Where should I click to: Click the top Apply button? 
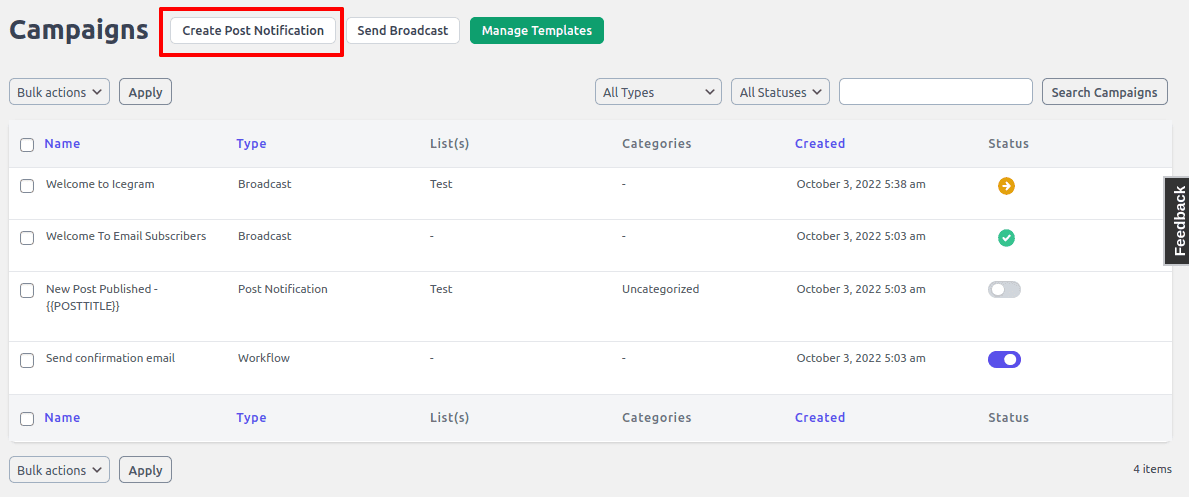pos(146,92)
